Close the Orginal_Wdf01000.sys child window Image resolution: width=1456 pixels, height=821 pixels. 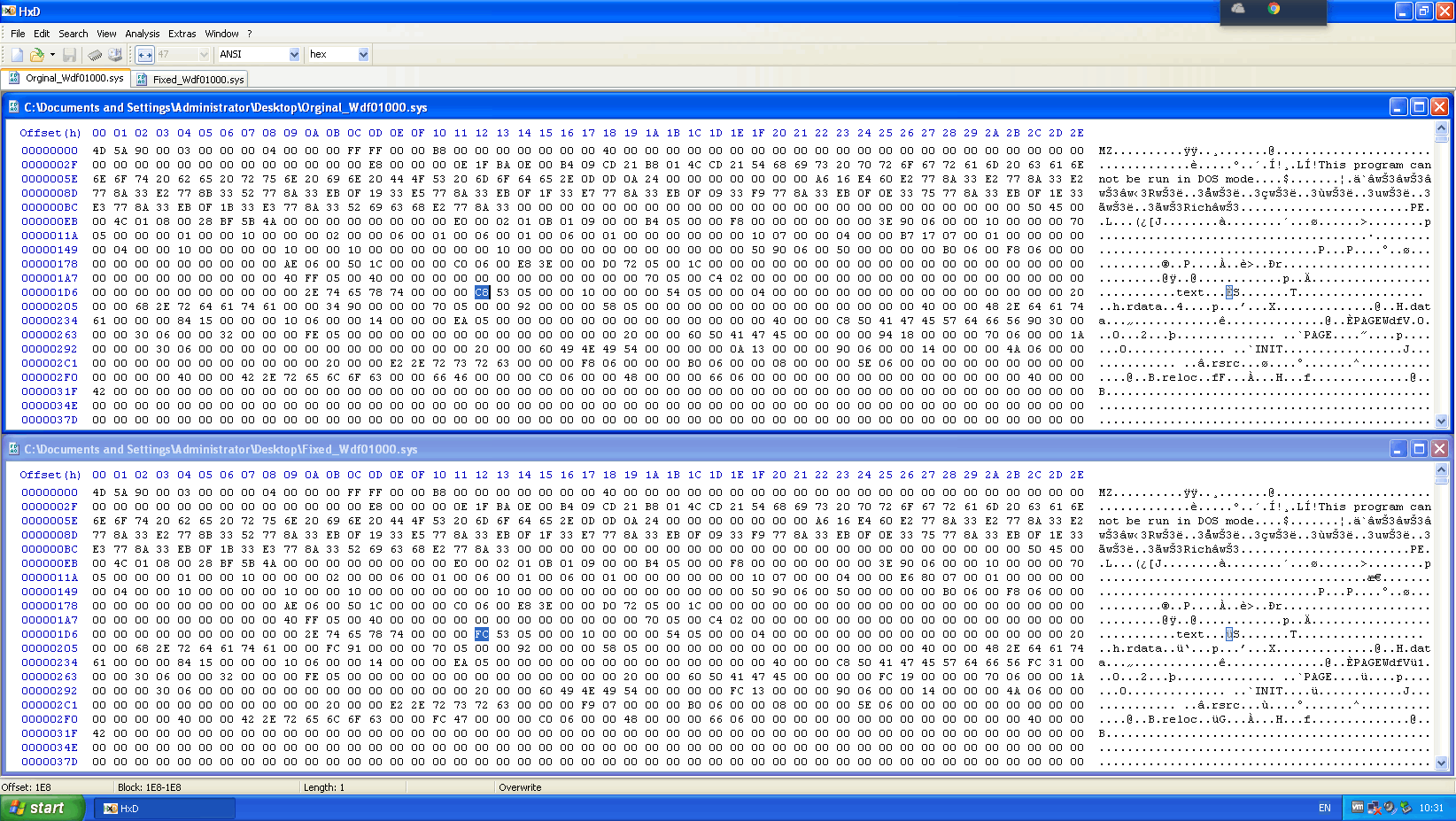1439,107
